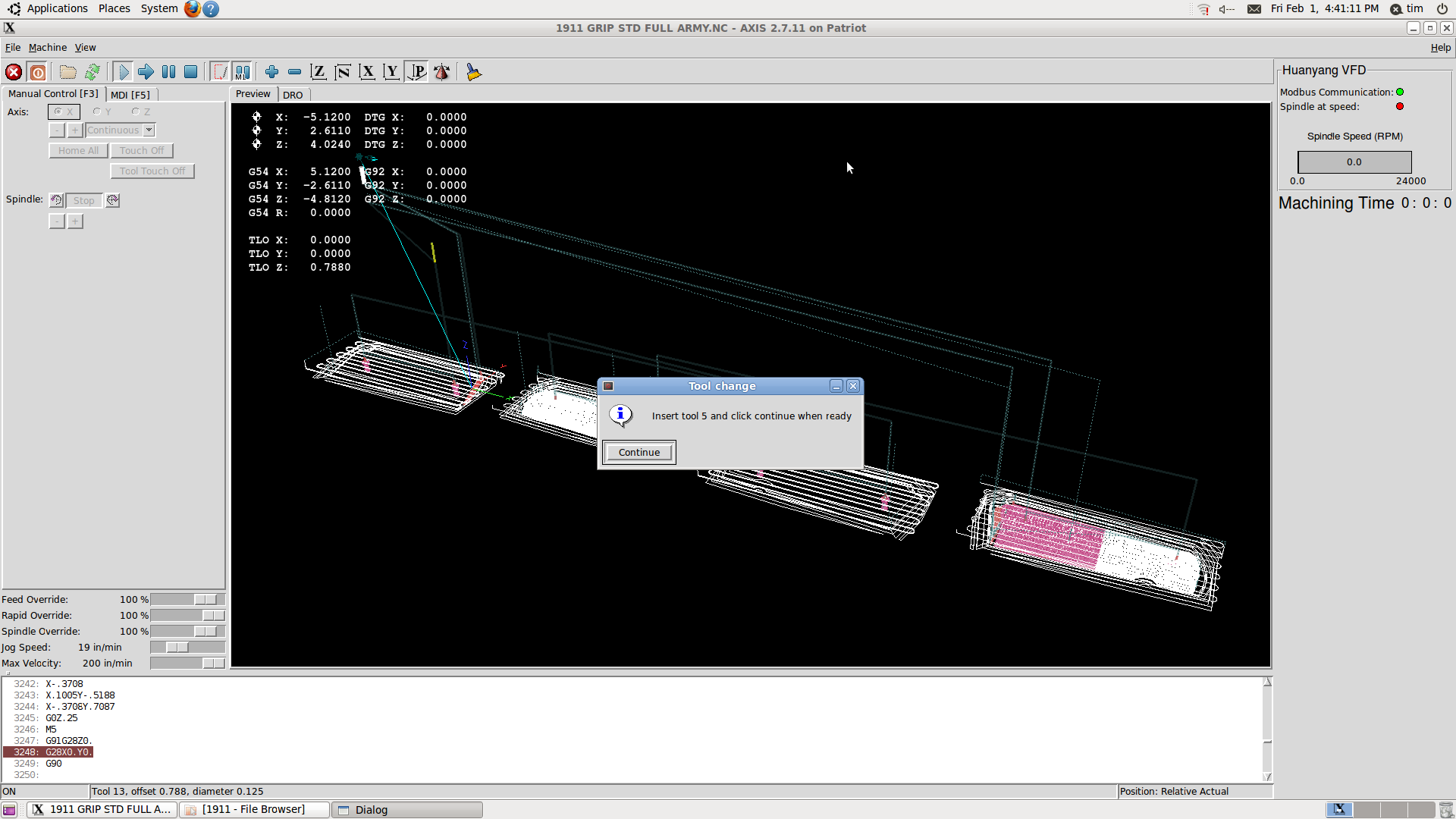Click the zoom in icon
The image size is (1456, 819).
pyautogui.click(x=271, y=72)
